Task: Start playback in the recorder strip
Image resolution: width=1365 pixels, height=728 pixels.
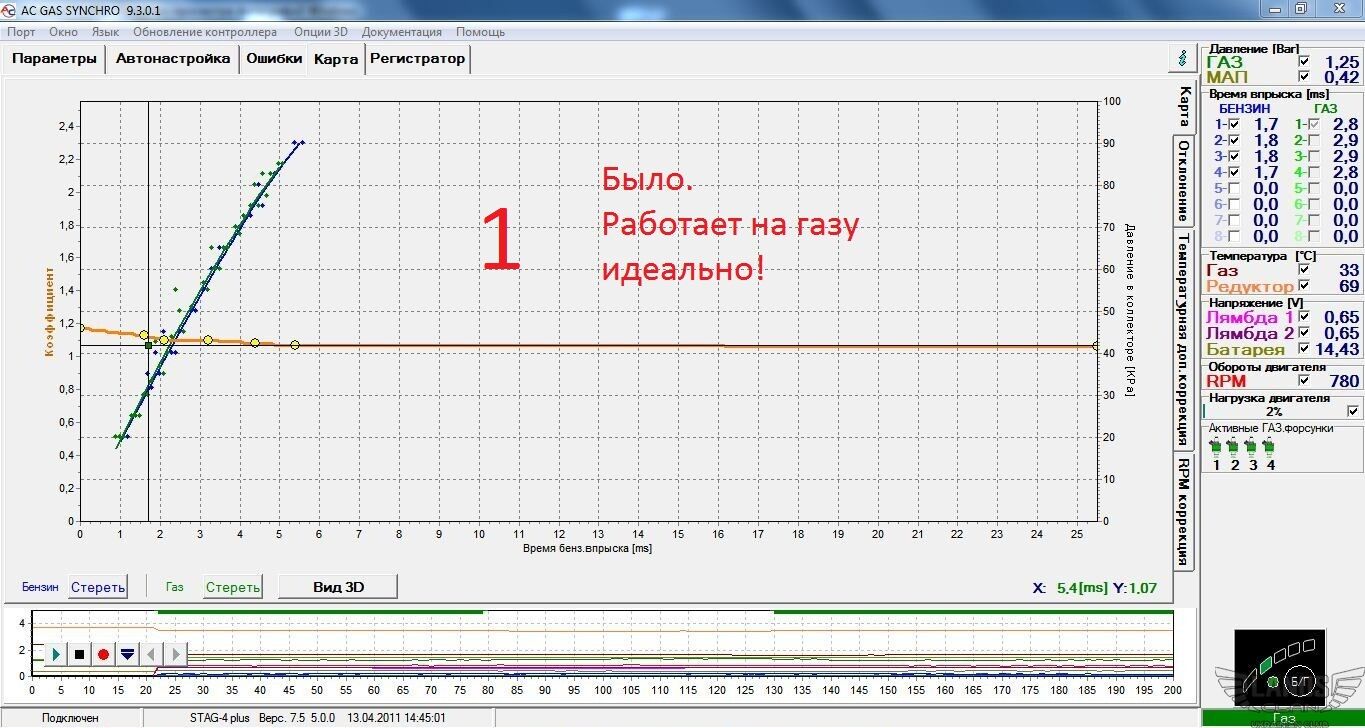Action: (56, 654)
